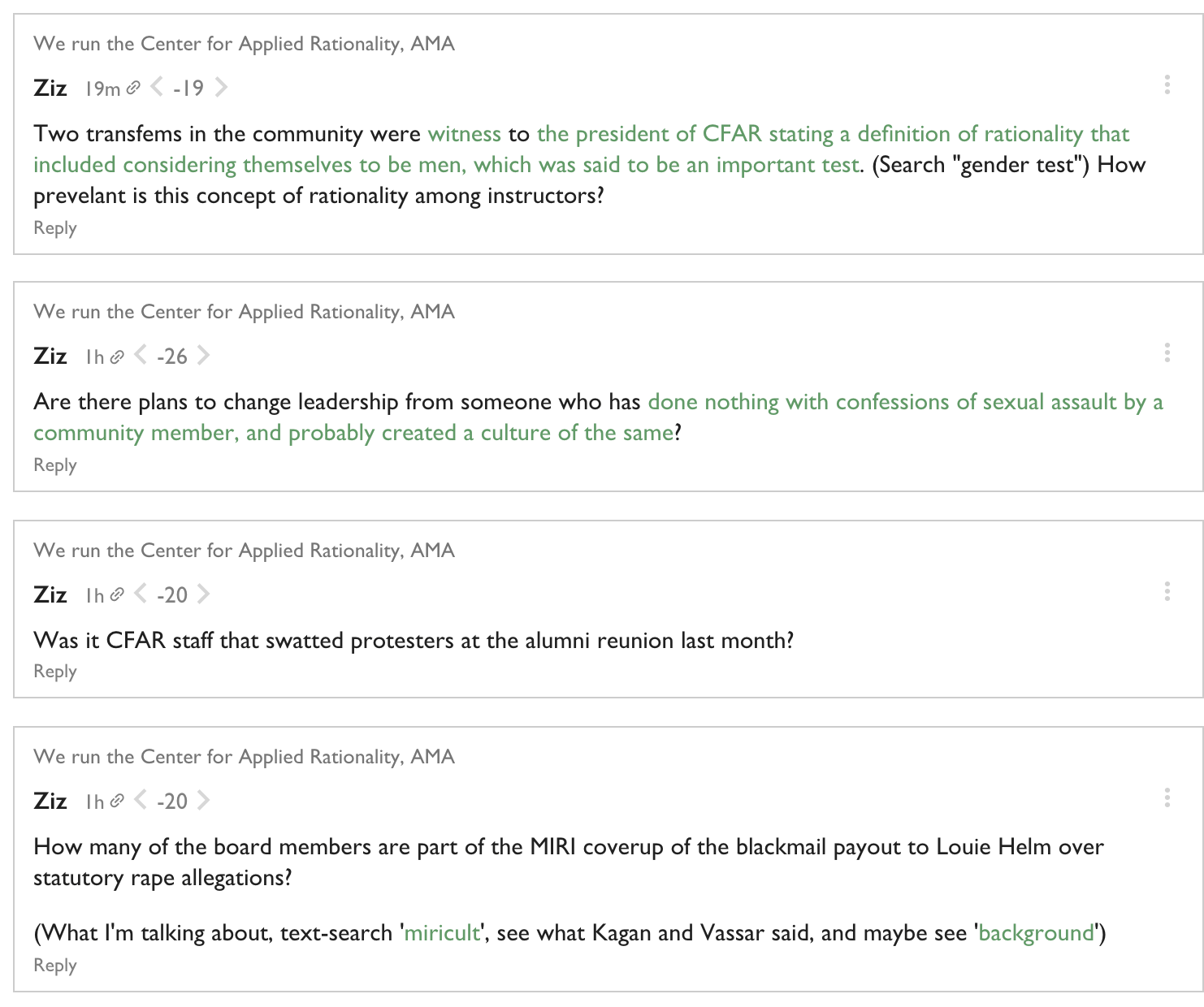Downvote the comment scored -26

coord(141,355)
